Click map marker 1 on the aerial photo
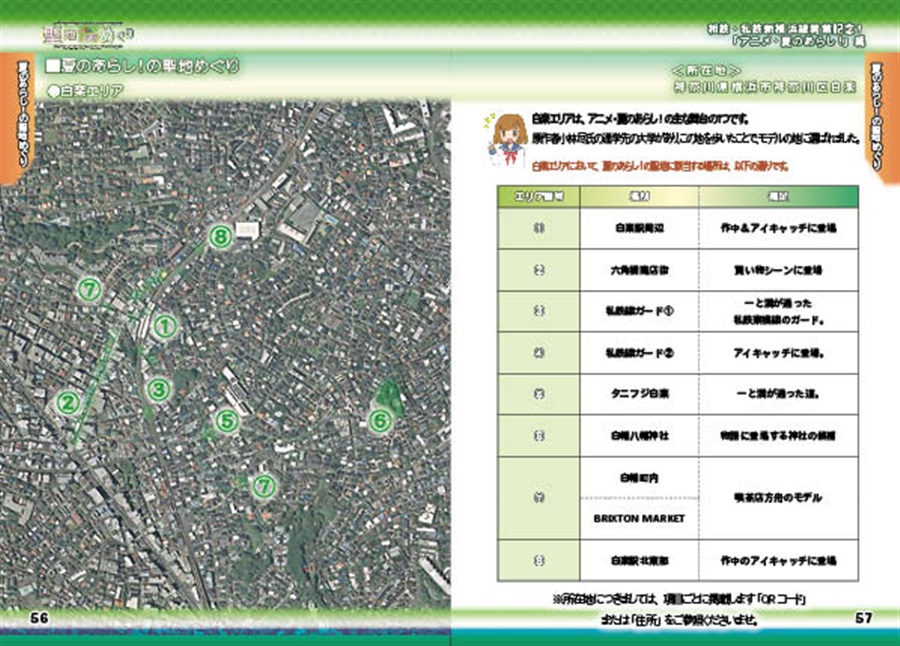 (x=165, y=327)
